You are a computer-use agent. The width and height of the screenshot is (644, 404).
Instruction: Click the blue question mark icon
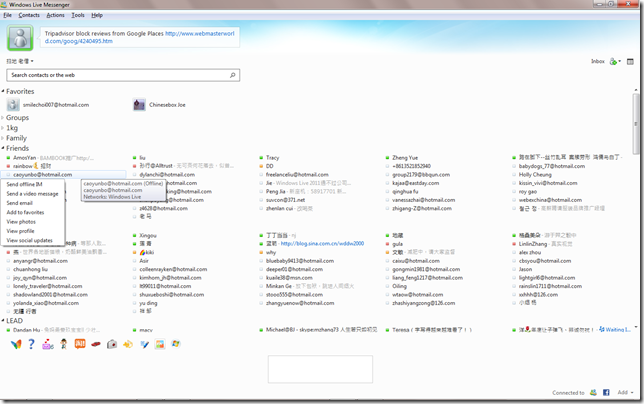pyautogui.click(x=32, y=344)
